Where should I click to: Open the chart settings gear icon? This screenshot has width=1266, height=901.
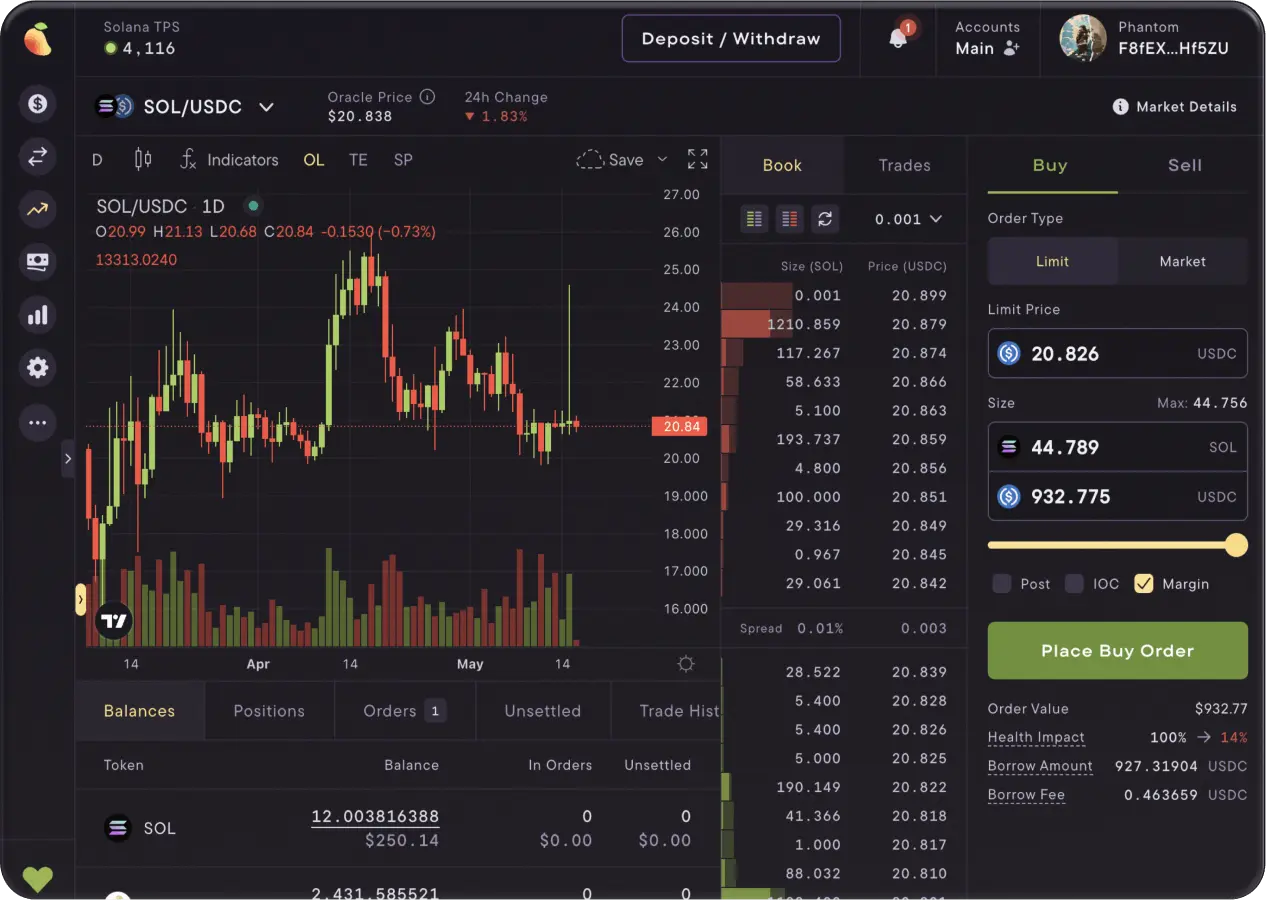pos(686,663)
